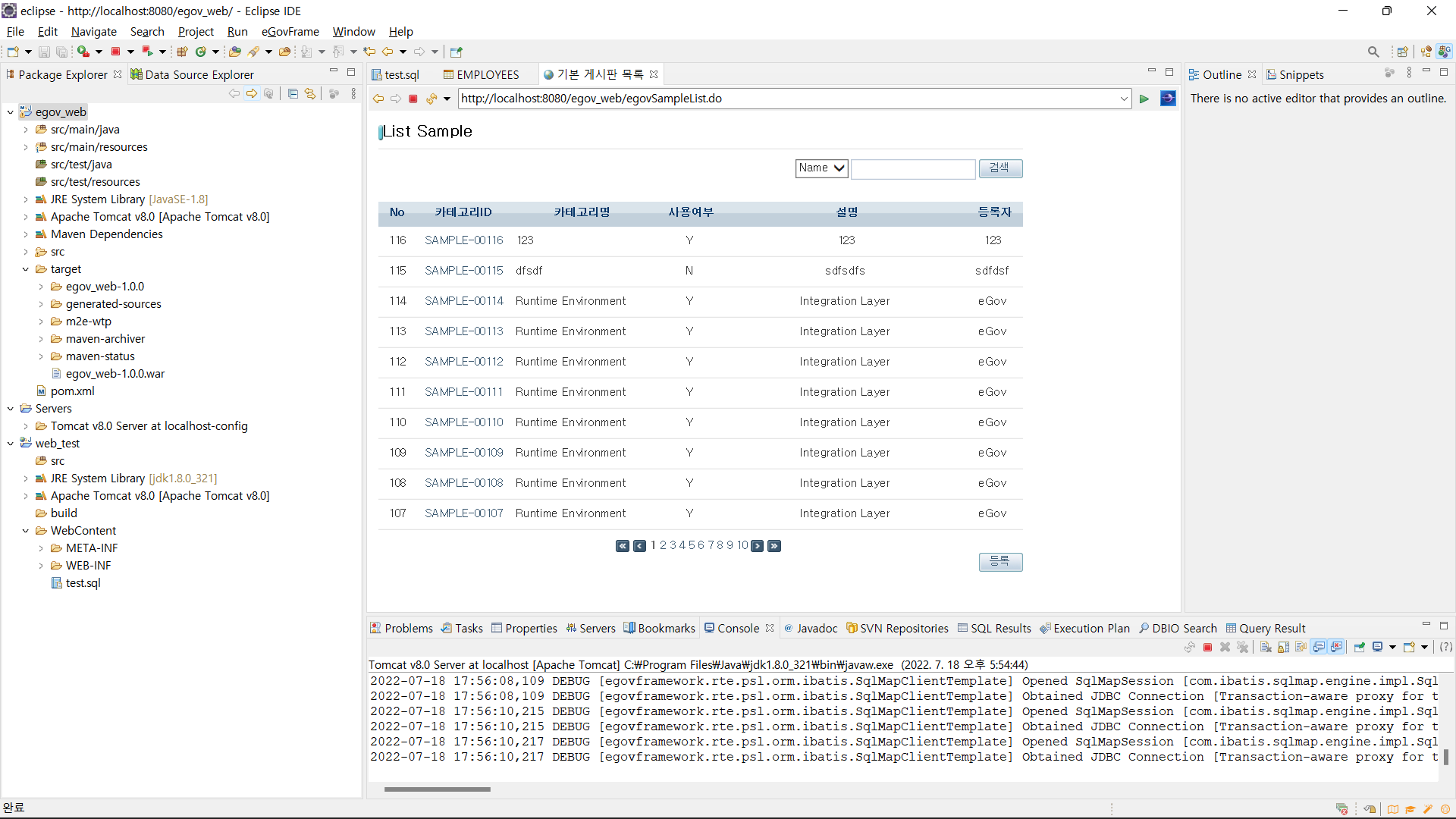Image resolution: width=1456 pixels, height=819 pixels.
Task: Click the New Java Package icon
Action: tap(182, 52)
